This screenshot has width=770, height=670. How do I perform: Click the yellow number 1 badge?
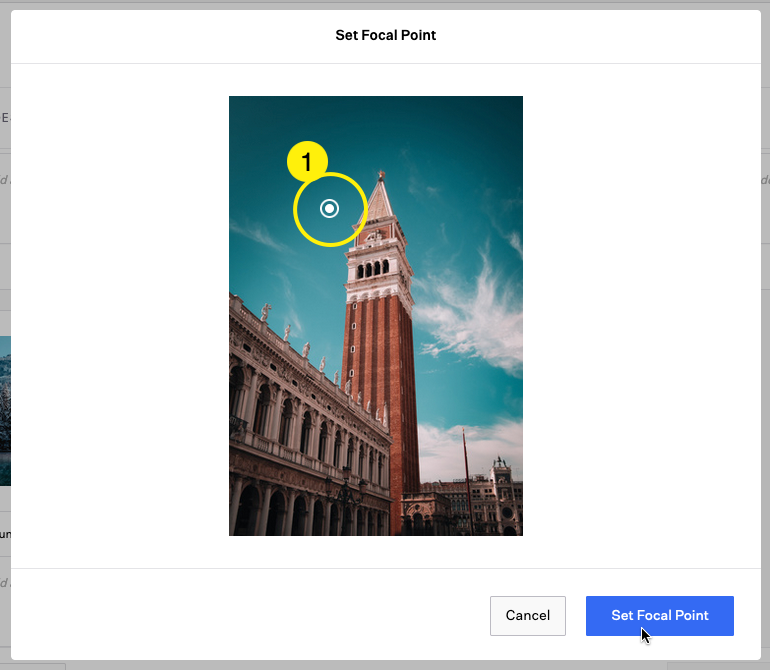click(x=307, y=162)
